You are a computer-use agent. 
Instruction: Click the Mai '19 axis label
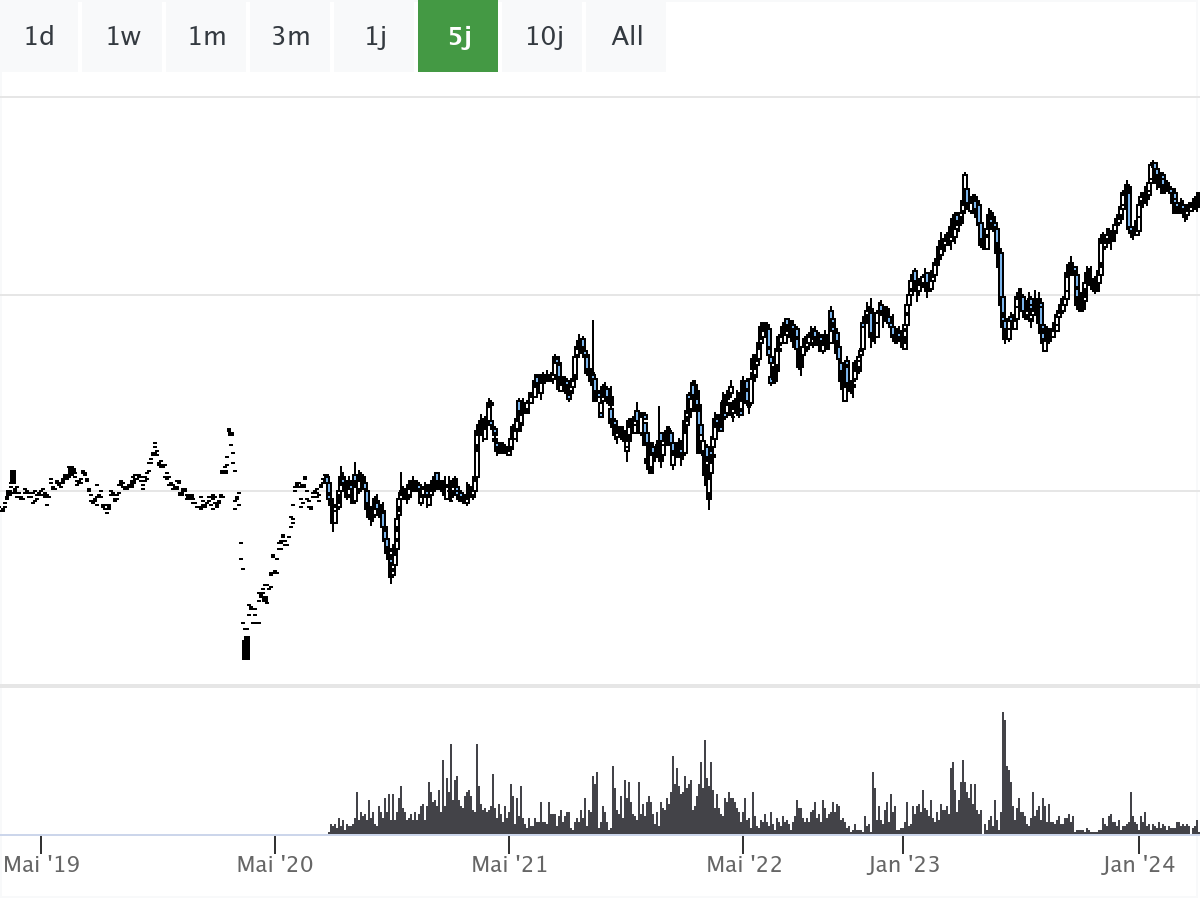tap(41, 863)
